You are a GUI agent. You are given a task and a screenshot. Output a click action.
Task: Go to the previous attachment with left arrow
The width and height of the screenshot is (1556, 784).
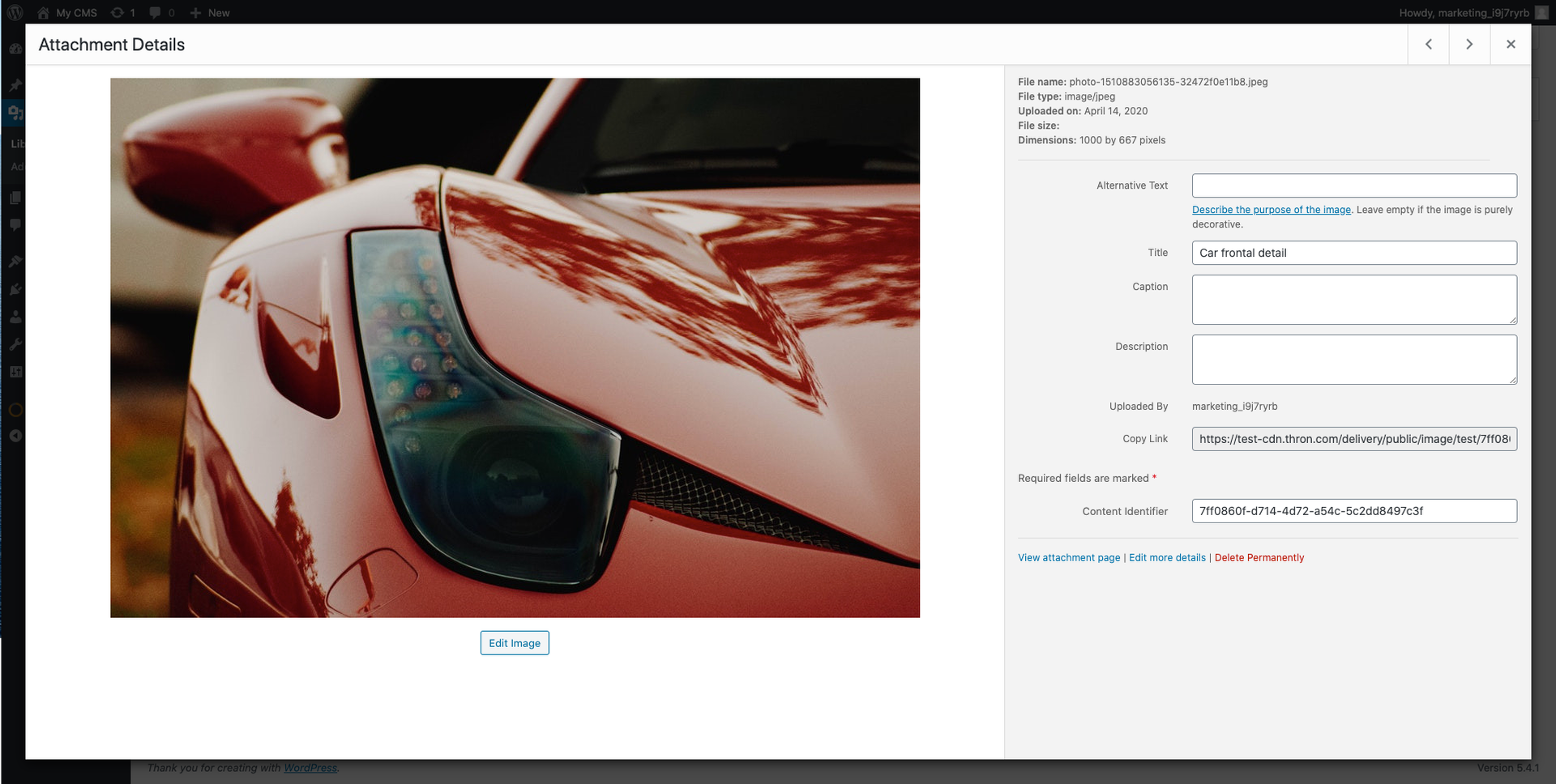[x=1429, y=45]
